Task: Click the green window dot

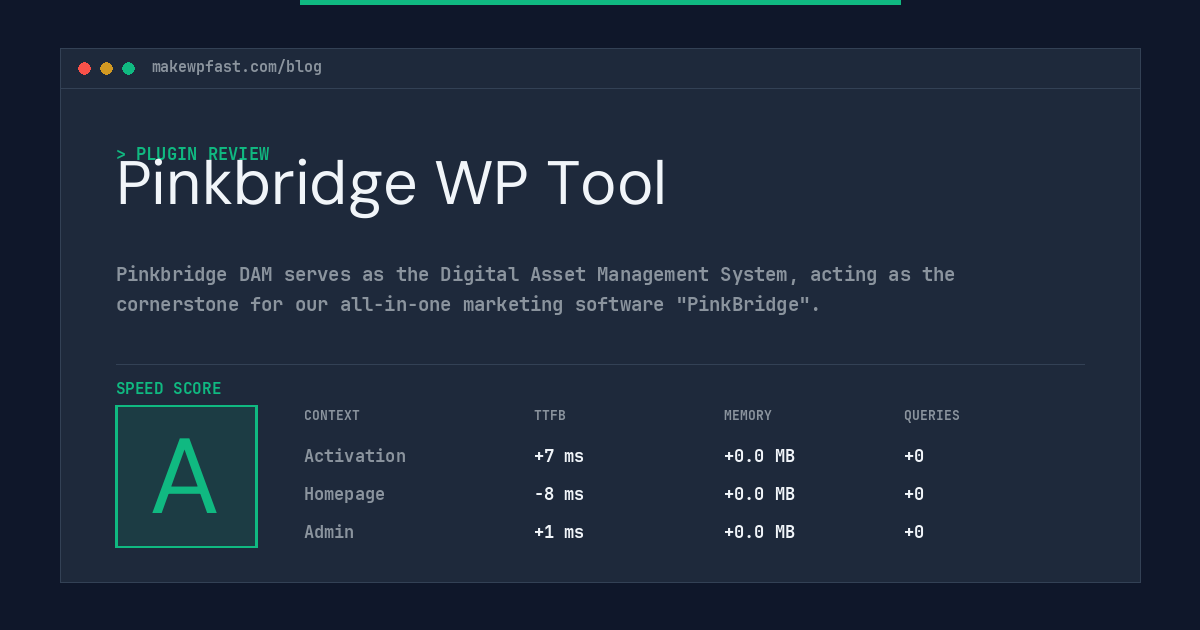Action: (128, 68)
